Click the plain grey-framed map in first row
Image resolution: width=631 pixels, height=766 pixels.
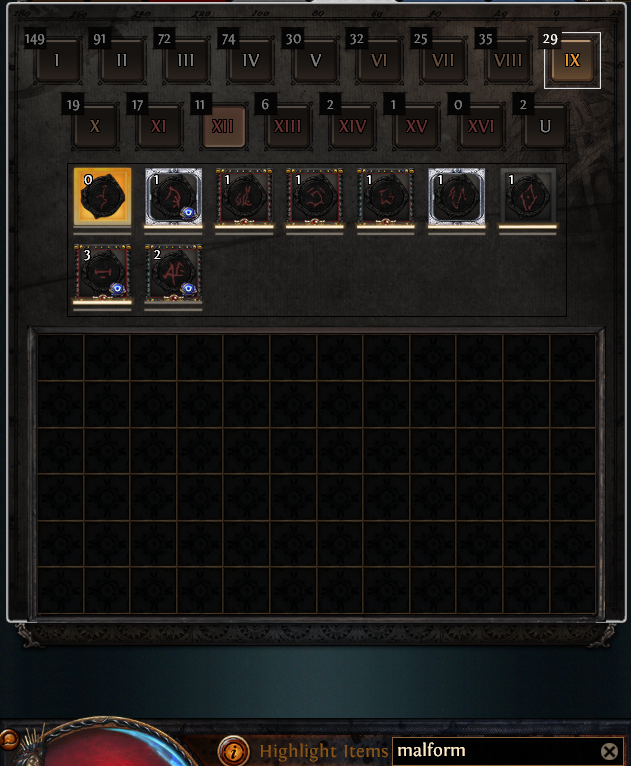coord(527,196)
